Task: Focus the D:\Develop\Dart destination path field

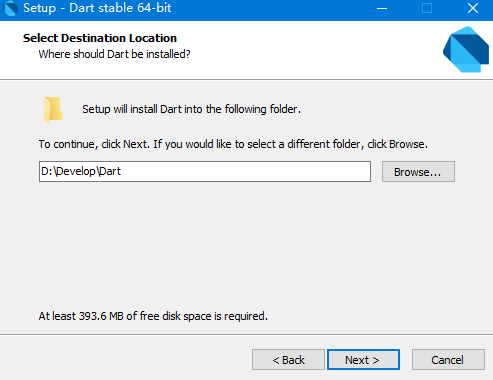Action: [205, 172]
